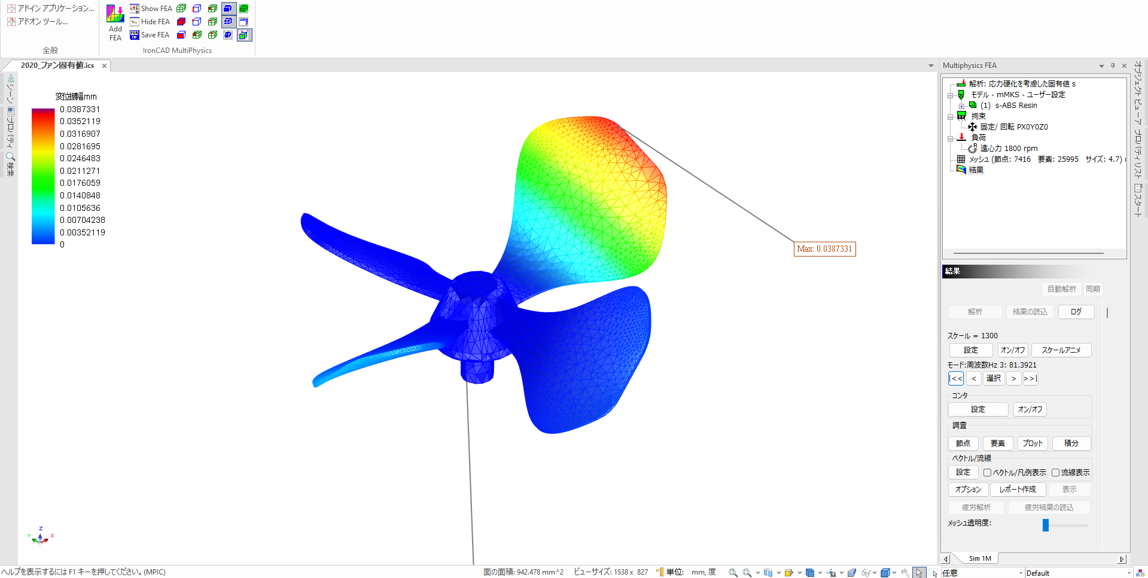Viewport: 1148px width, 578px height.
Task: Toggle コンタ オン/オフ button
Action: click(x=1029, y=410)
